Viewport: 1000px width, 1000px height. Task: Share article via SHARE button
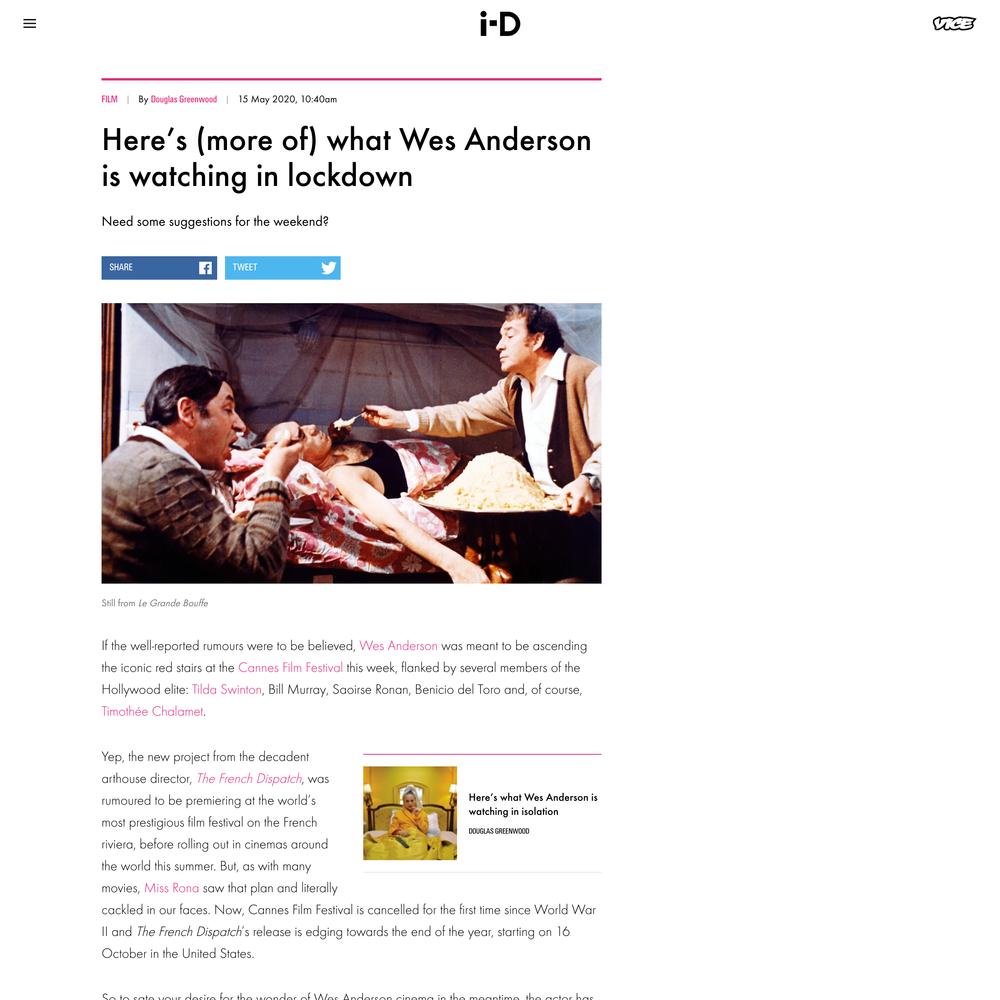[x=159, y=268]
